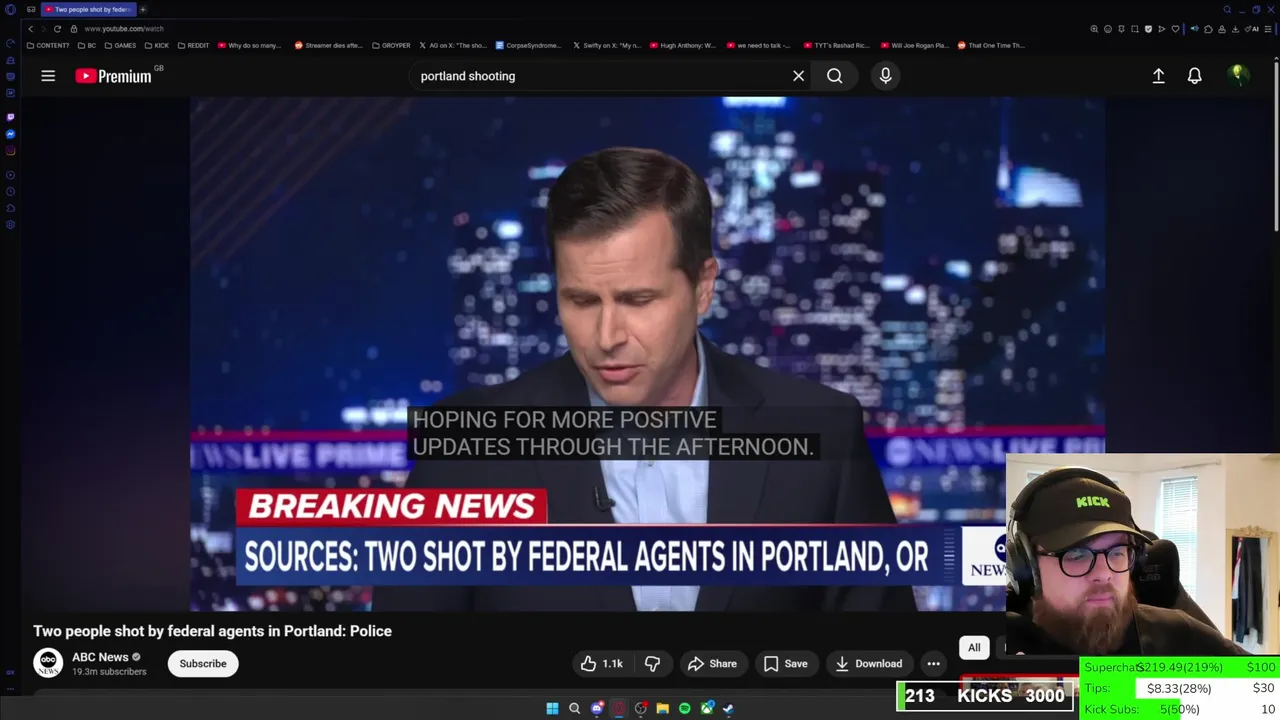Open the ABC News channel avatar
This screenshot has width=1280, height=720.
tap(48, 663)
